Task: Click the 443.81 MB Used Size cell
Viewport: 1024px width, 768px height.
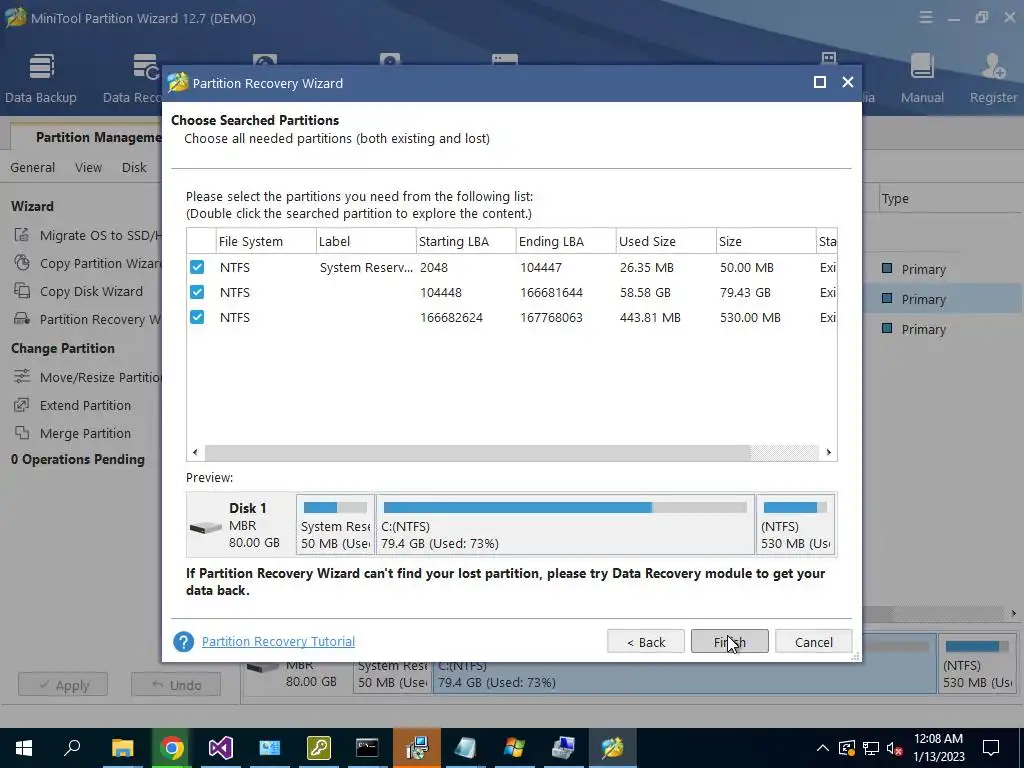Action: tap(650, 317)
